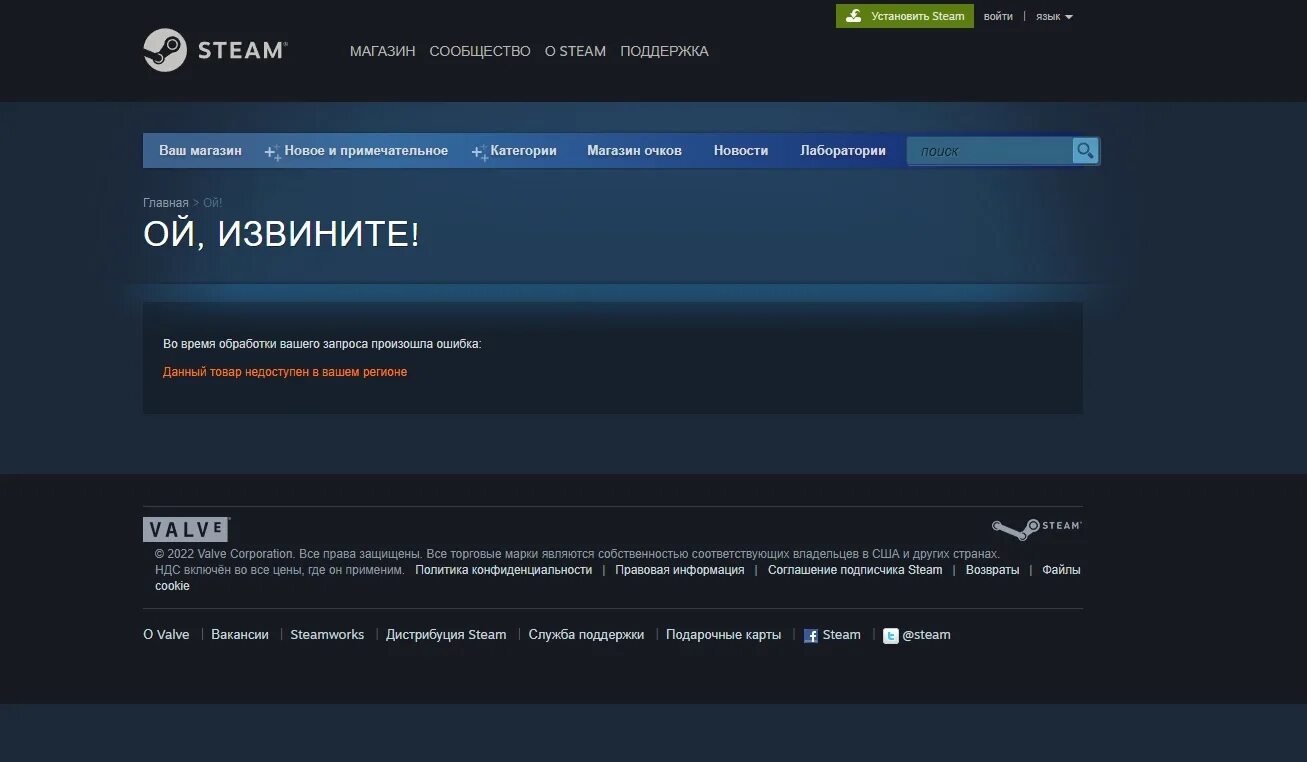Click the войти login link

point(998,17)
